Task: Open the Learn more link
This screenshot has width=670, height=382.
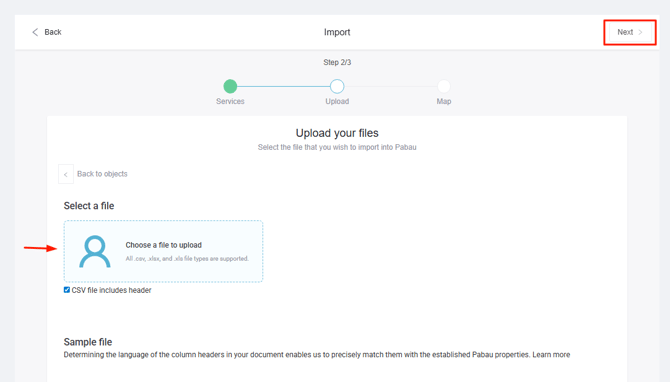Action: [551, 355]
